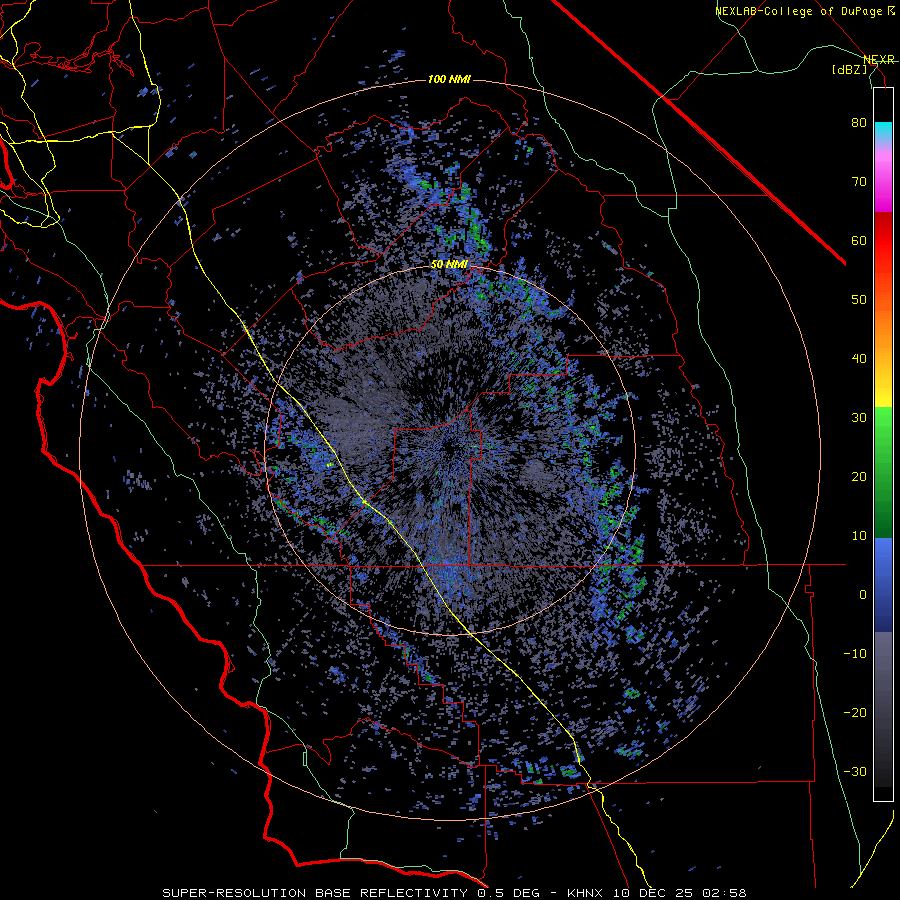Click the 20 dBZ legend value
900x900 pixels.
coord(859,477)
